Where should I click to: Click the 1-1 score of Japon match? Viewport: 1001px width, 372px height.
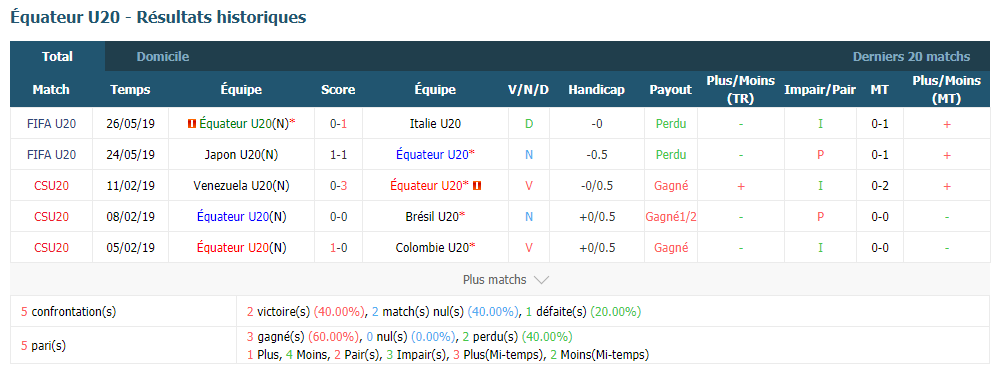click(338, 154)
